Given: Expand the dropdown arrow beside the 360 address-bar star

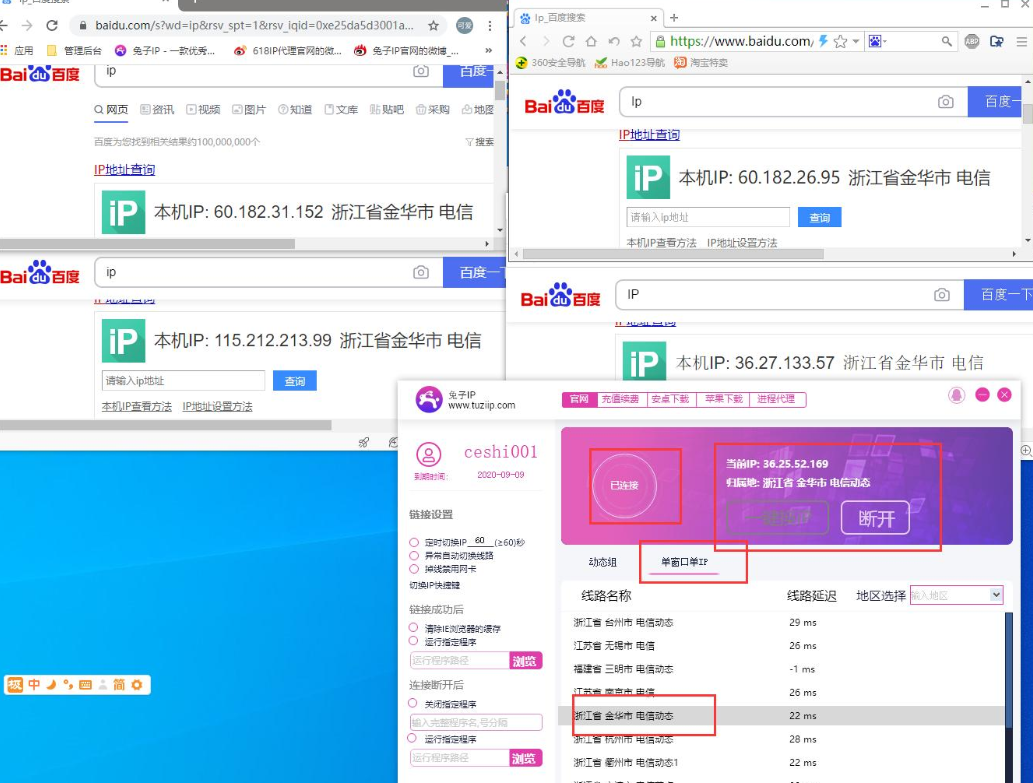Looking at the screenshot, I should point(856,41).
